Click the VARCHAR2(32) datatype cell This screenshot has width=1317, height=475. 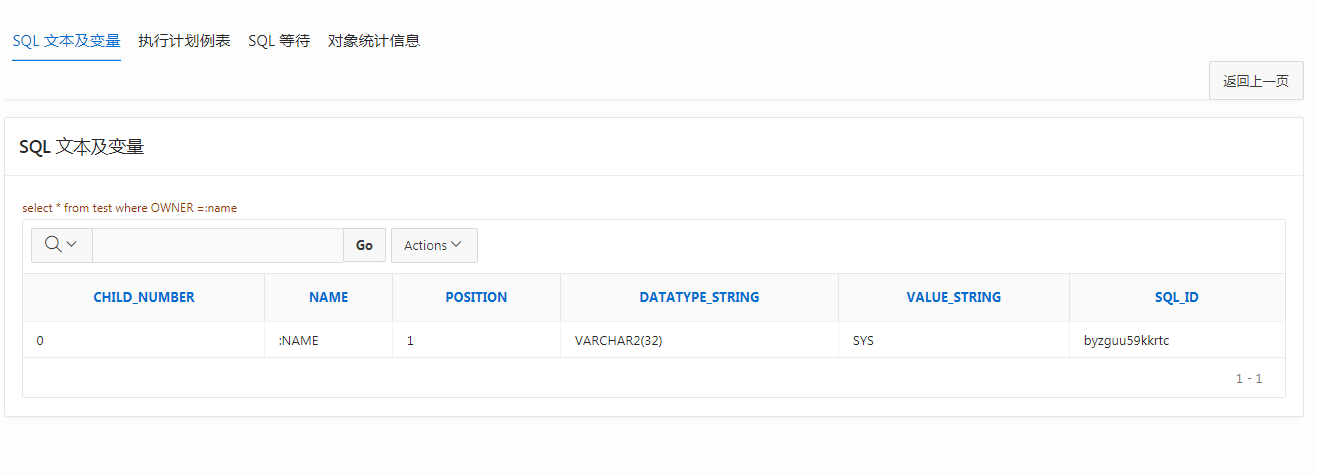click(x=618, y=340)
